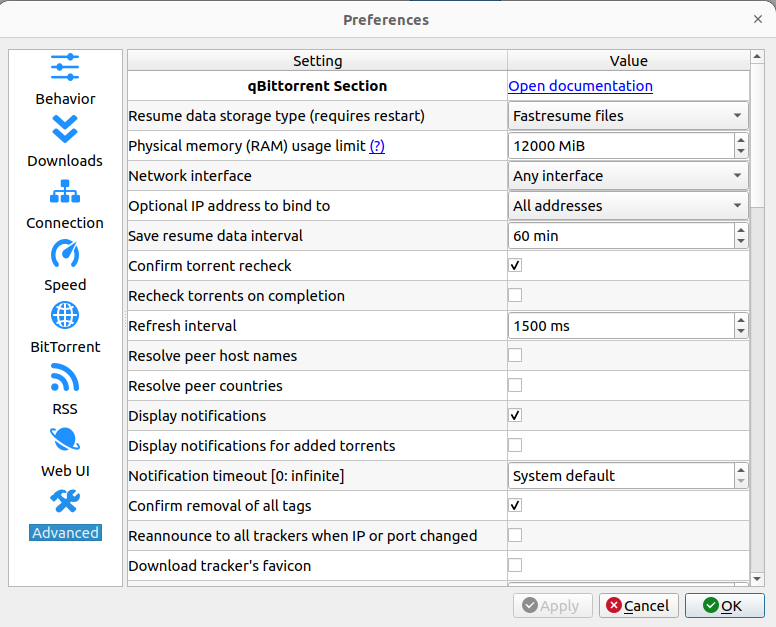Click the Setting column header
Screen dimensions: 776x627
click(317, 60)
